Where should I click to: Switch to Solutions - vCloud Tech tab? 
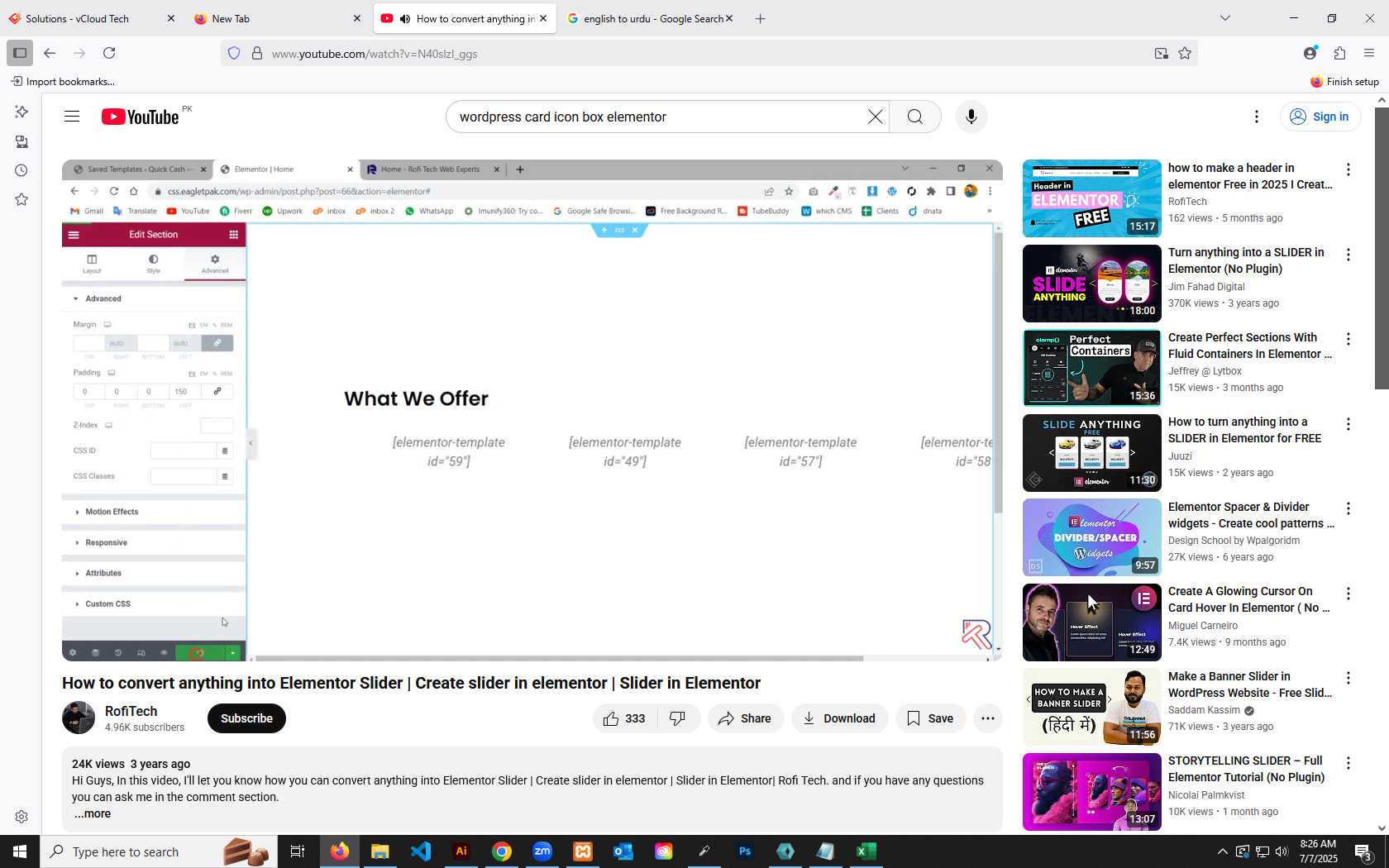[91, 18]
